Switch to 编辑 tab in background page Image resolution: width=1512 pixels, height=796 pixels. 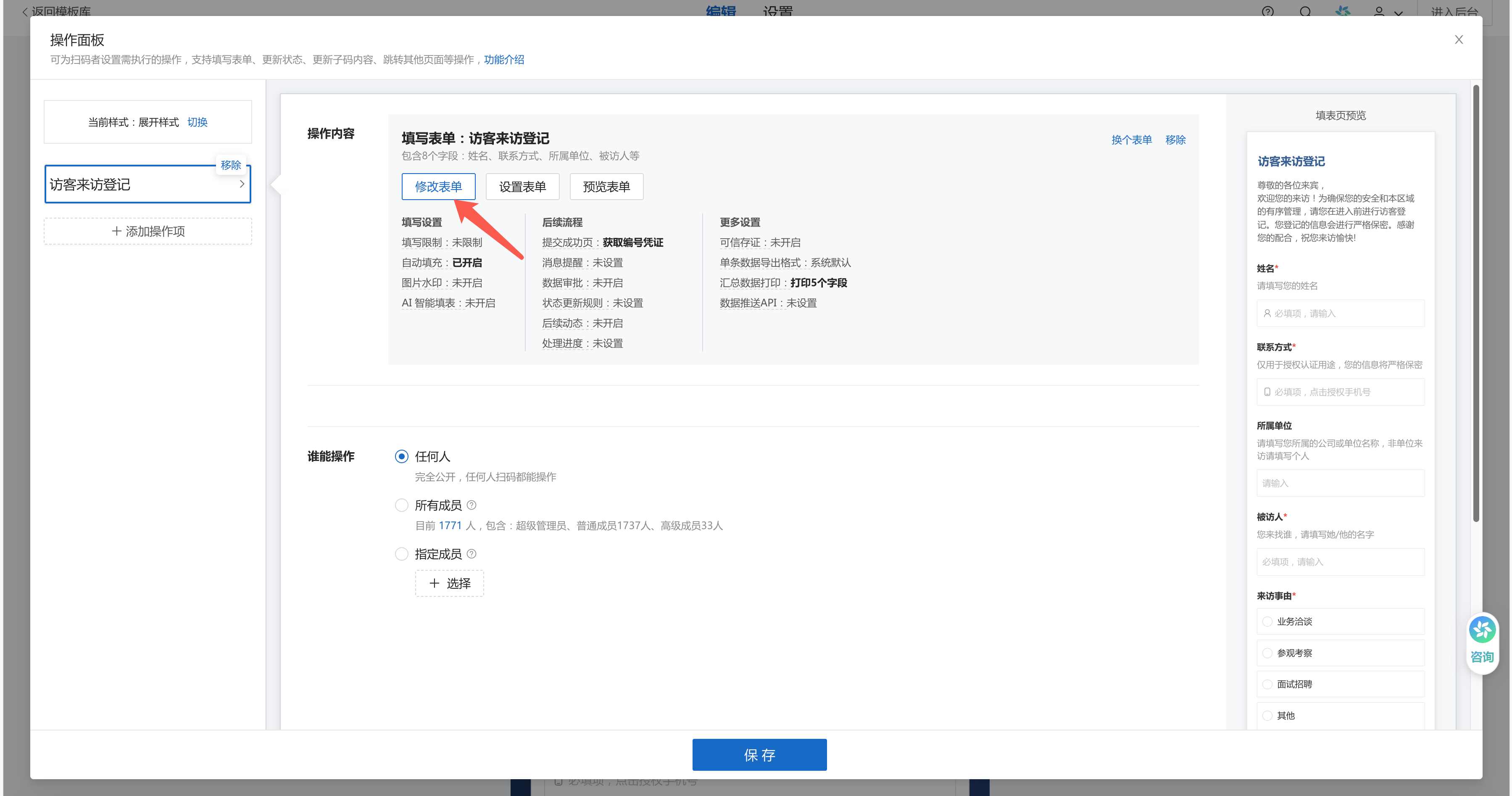(721, 11)
